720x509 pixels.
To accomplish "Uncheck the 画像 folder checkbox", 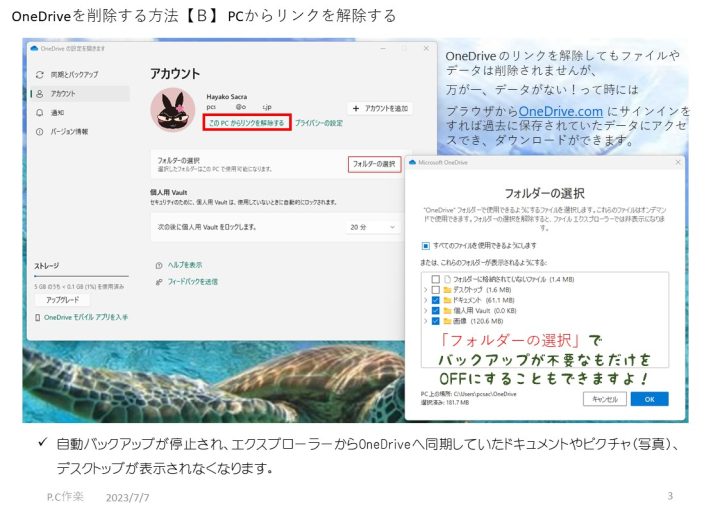I will tap(435, 321).
